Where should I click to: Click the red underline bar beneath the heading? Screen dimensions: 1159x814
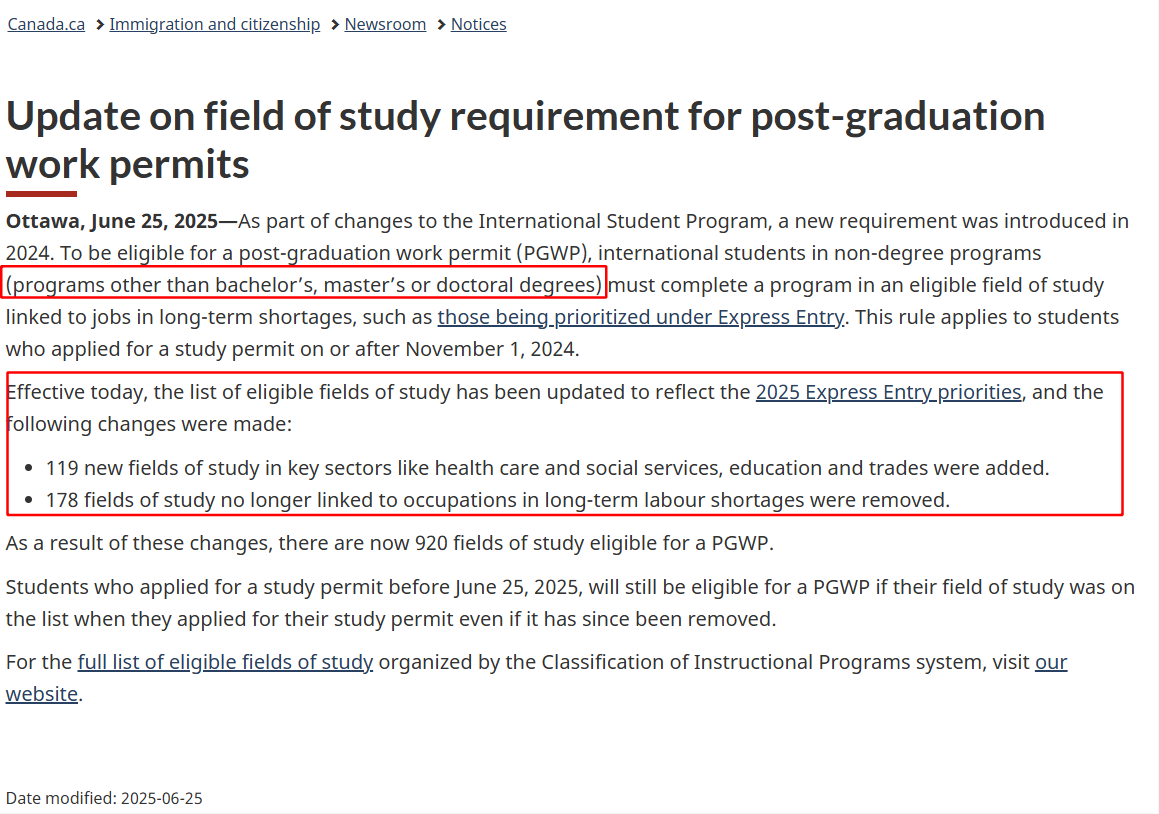coord(41,194)
